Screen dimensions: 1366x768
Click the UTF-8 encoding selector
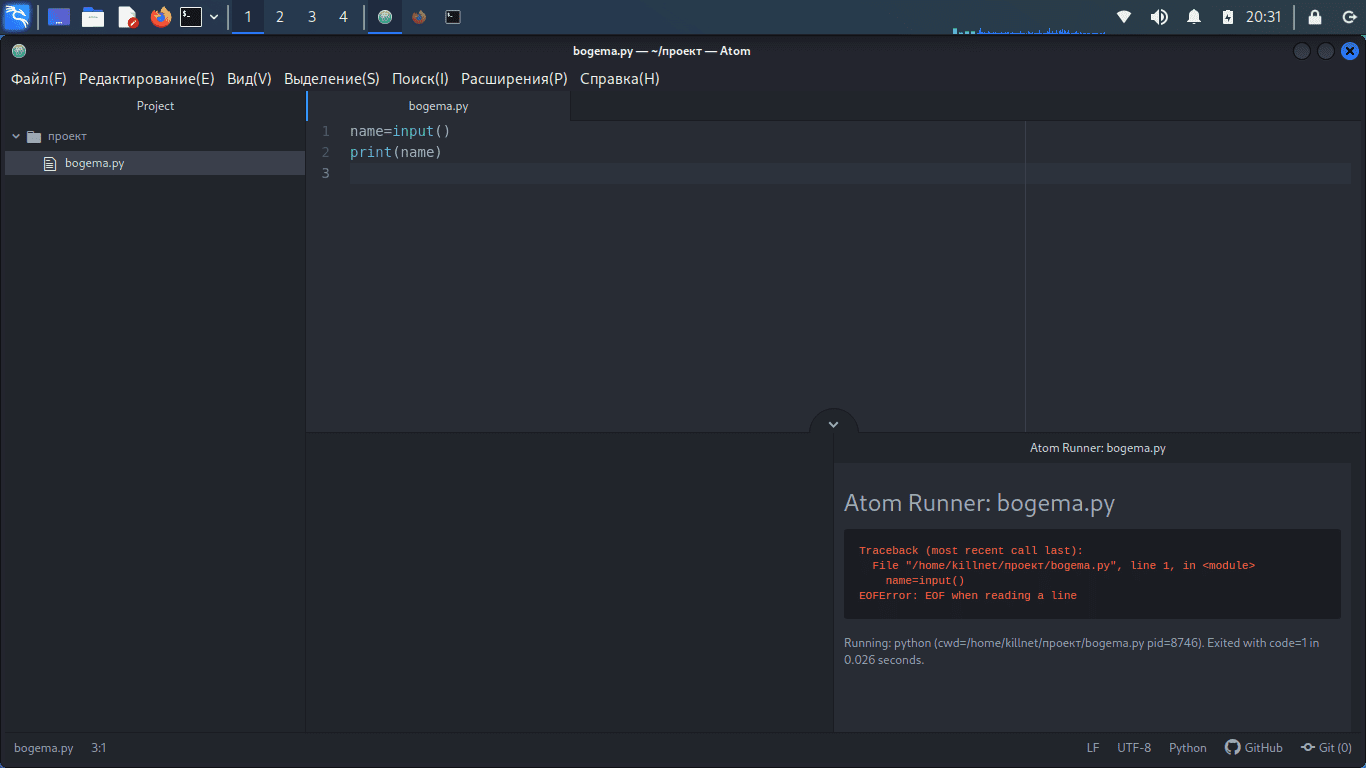(1133, 748)
